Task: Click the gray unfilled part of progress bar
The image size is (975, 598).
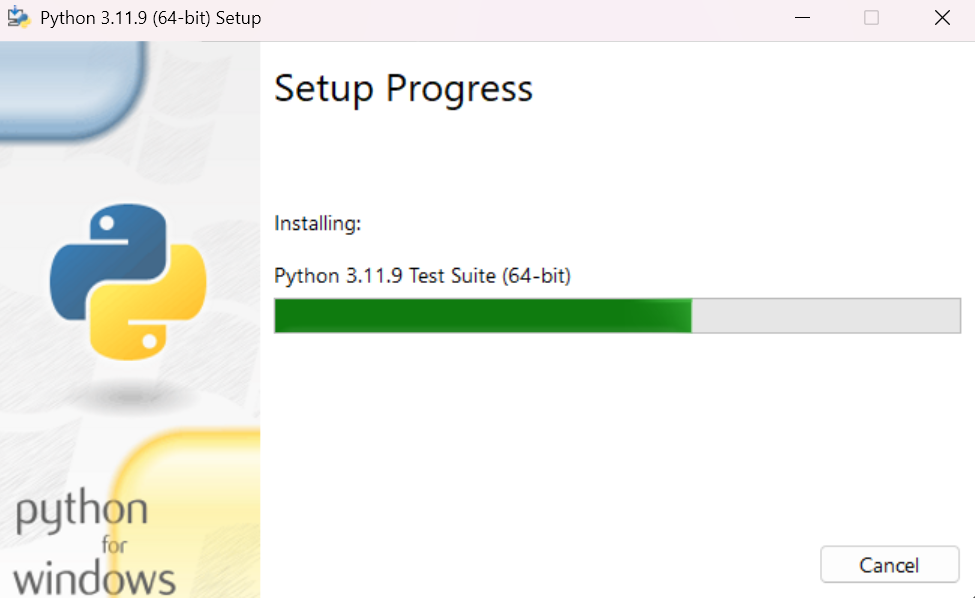Action: pyautogui.click(x=825, y=315)
